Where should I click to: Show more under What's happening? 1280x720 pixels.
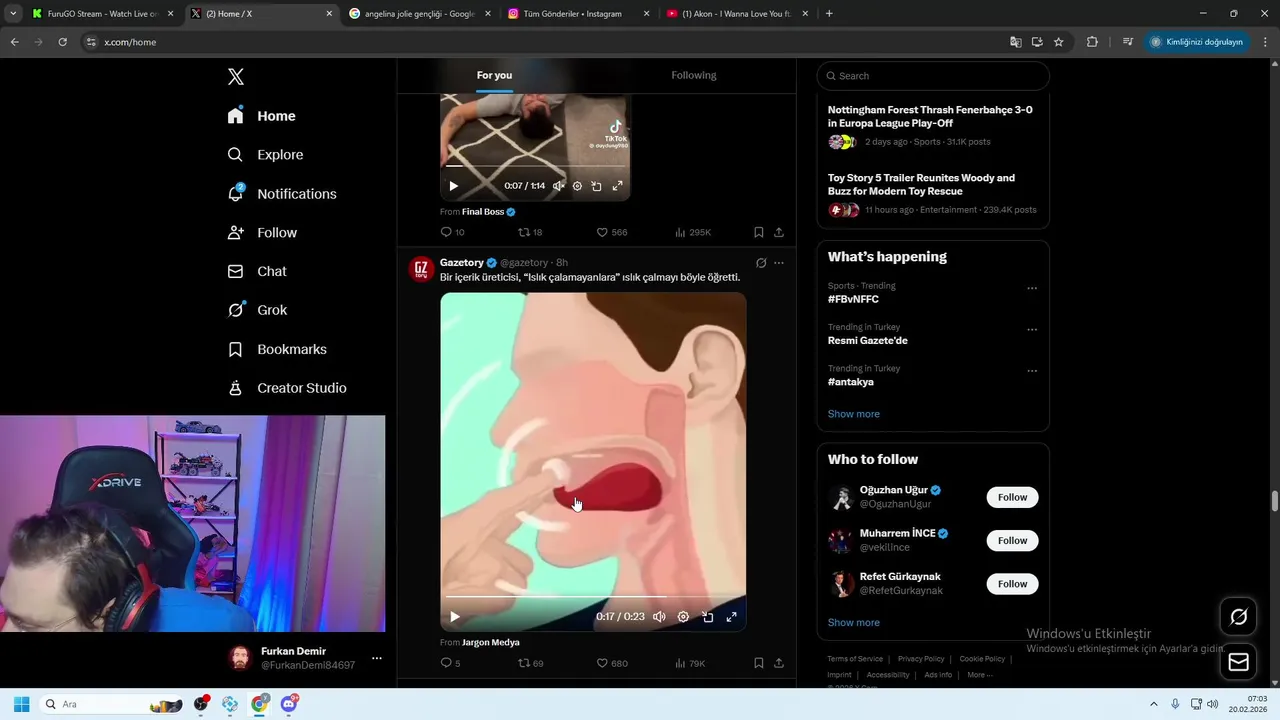(x=854, y=414)
